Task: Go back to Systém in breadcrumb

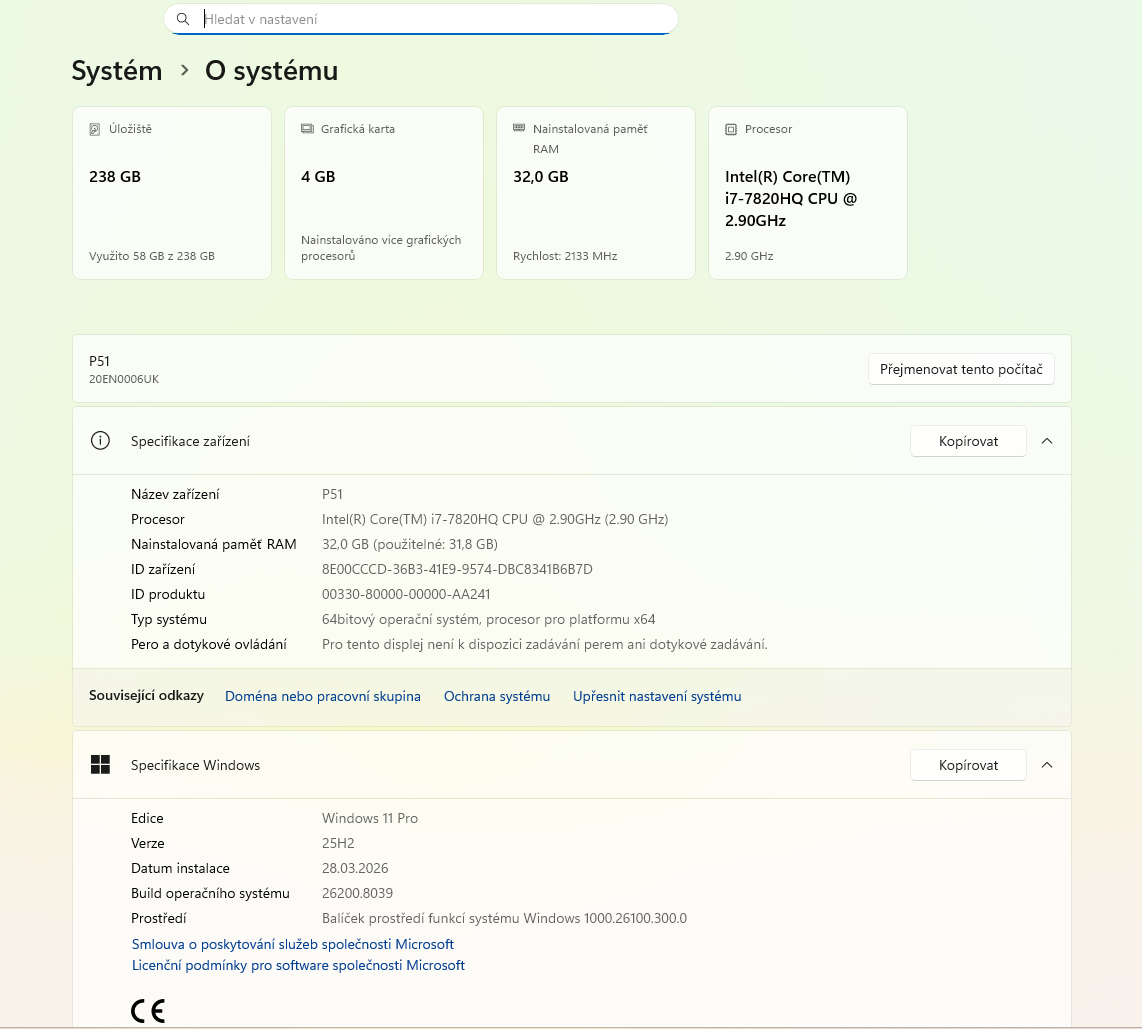Action: 117,71
